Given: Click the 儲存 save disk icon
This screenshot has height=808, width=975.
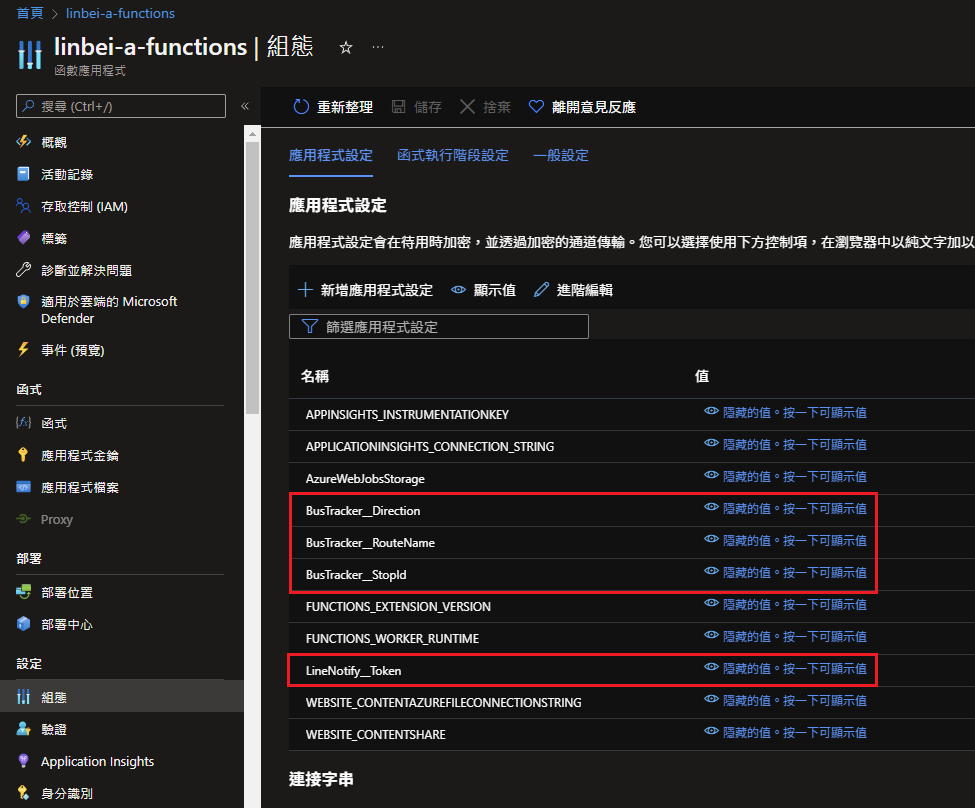Looking at the screenshot, I should click(398, 107).
